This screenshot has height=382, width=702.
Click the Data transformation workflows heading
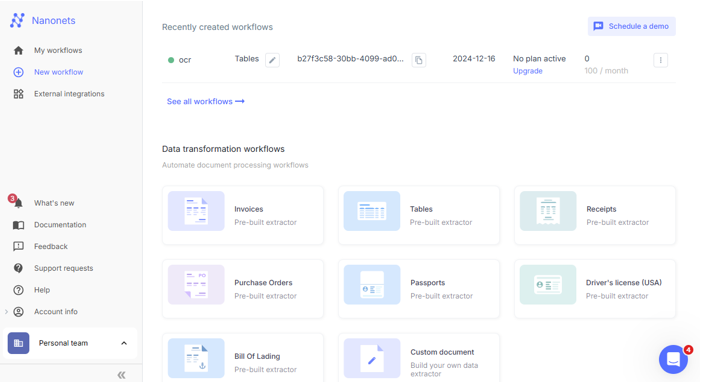223,149
